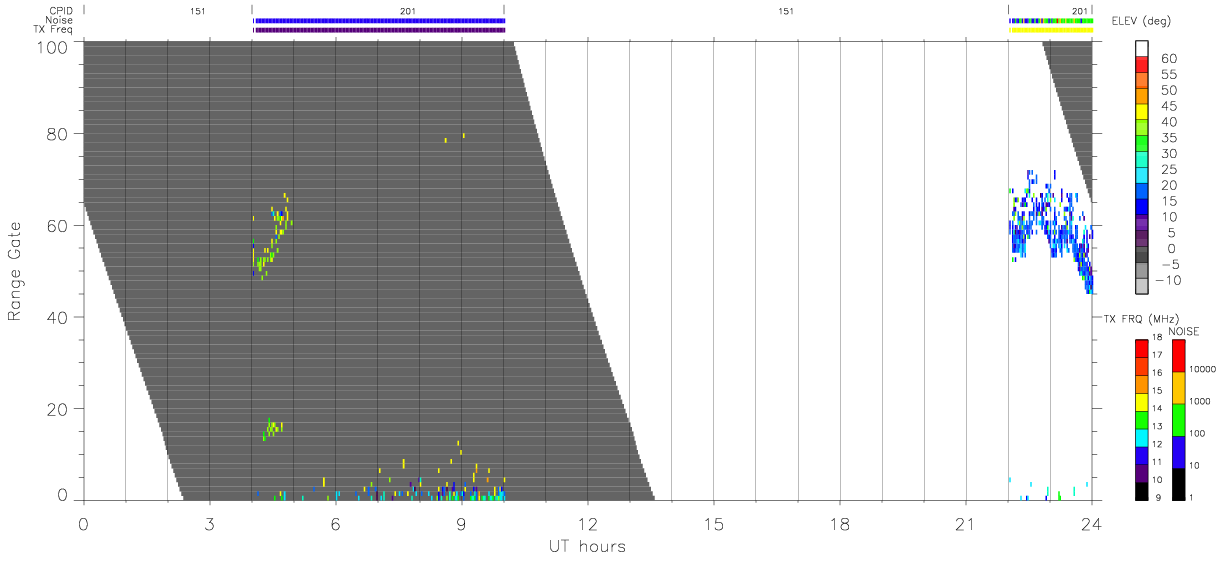This screenshot has width=1228, height=567.
Task: Click the "24" tick on UT hours axis
Action: (x=1091, y=523)
